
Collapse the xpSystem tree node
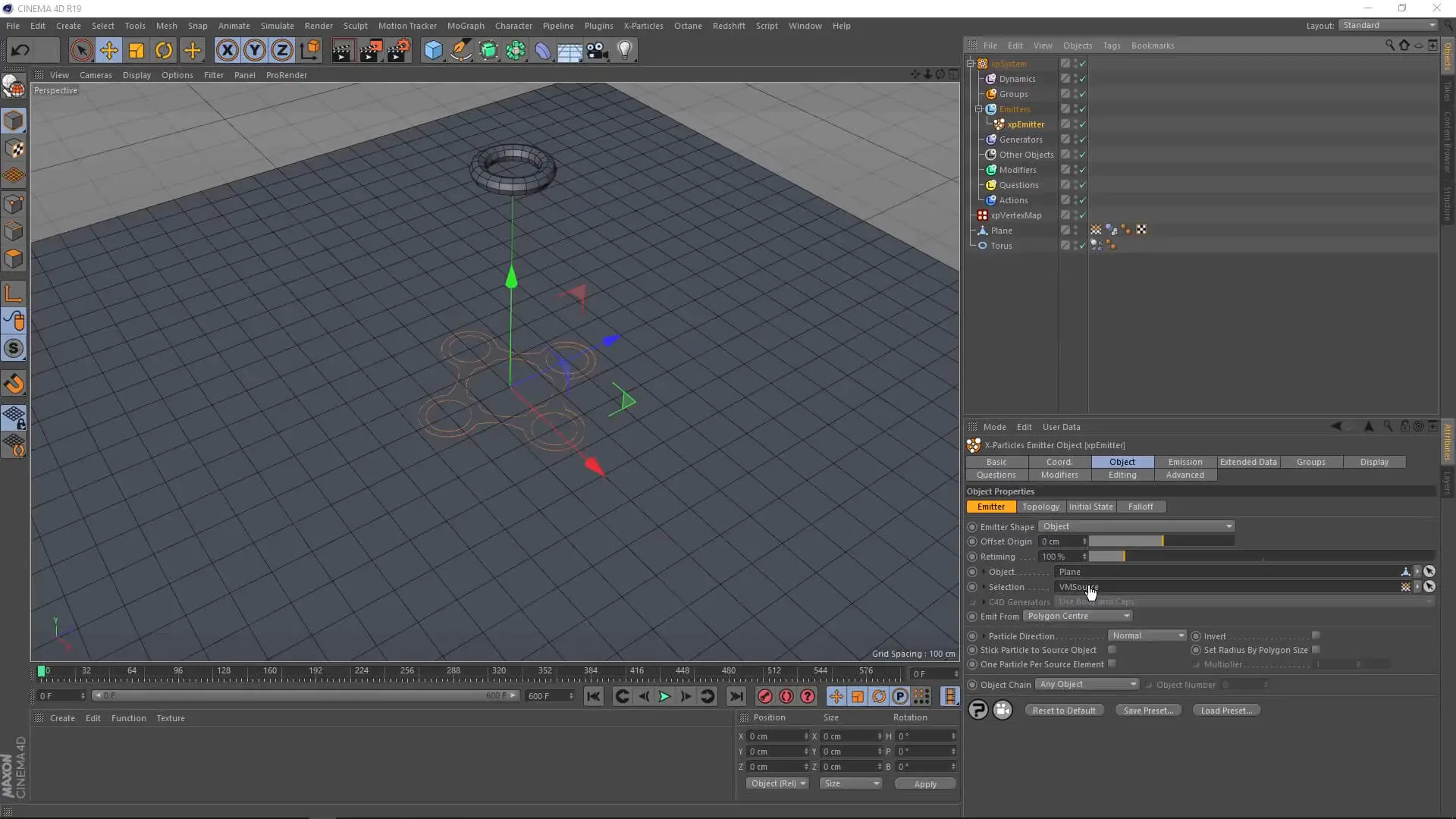click(x=971, y=64)
